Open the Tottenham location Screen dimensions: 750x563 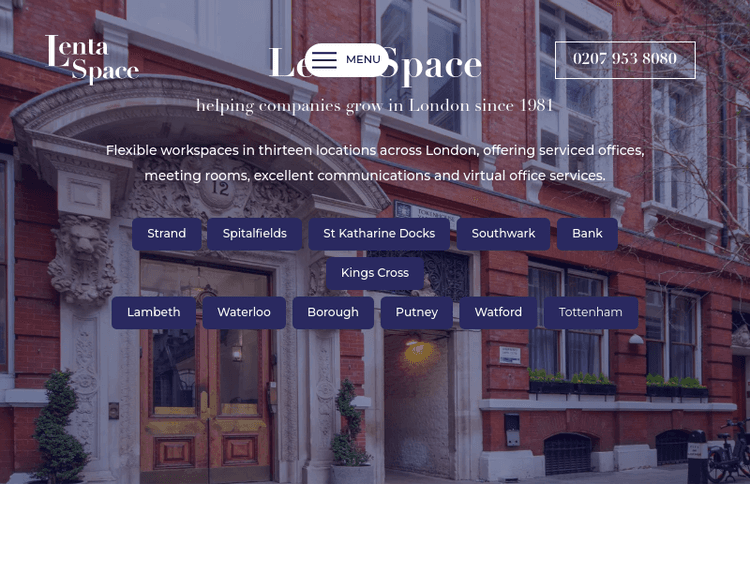coord(590,313)
